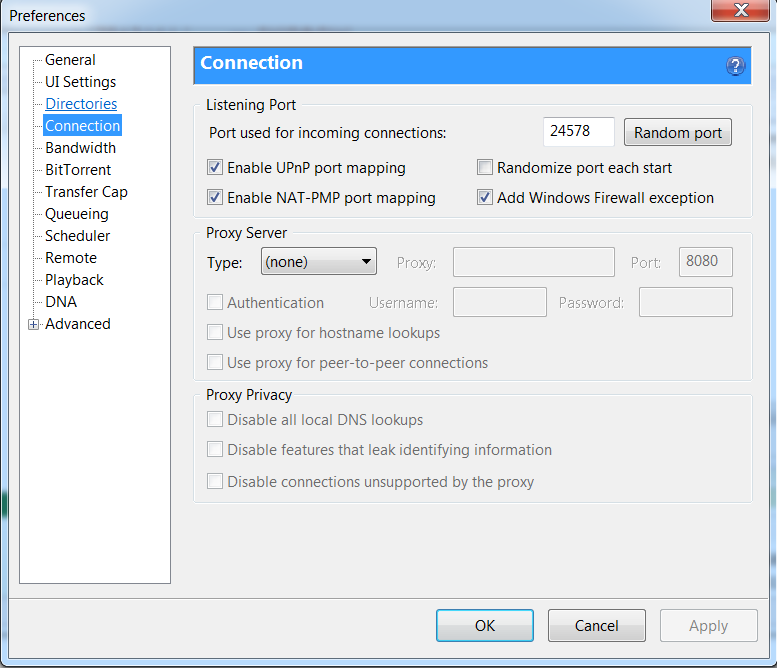The image size is (777, 668).
Task: Select Bandwidth in the category list
Action: coord(80,148)
